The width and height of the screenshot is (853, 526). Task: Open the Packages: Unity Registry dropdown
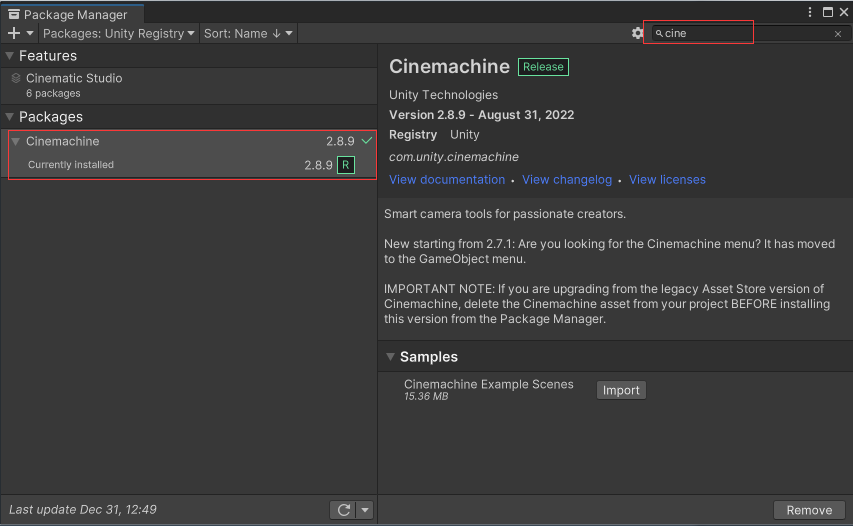click(x=119, y=33)
